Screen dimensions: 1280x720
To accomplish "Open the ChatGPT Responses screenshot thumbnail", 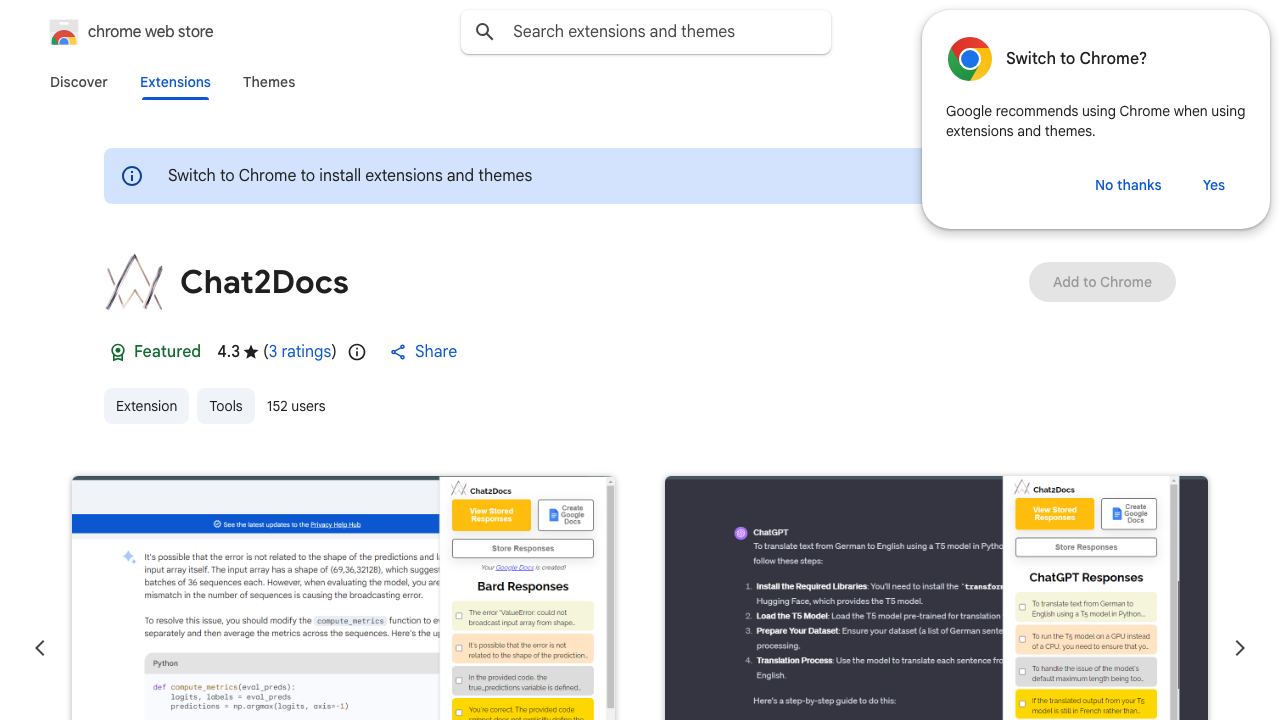I will click(x=936, y=598).
